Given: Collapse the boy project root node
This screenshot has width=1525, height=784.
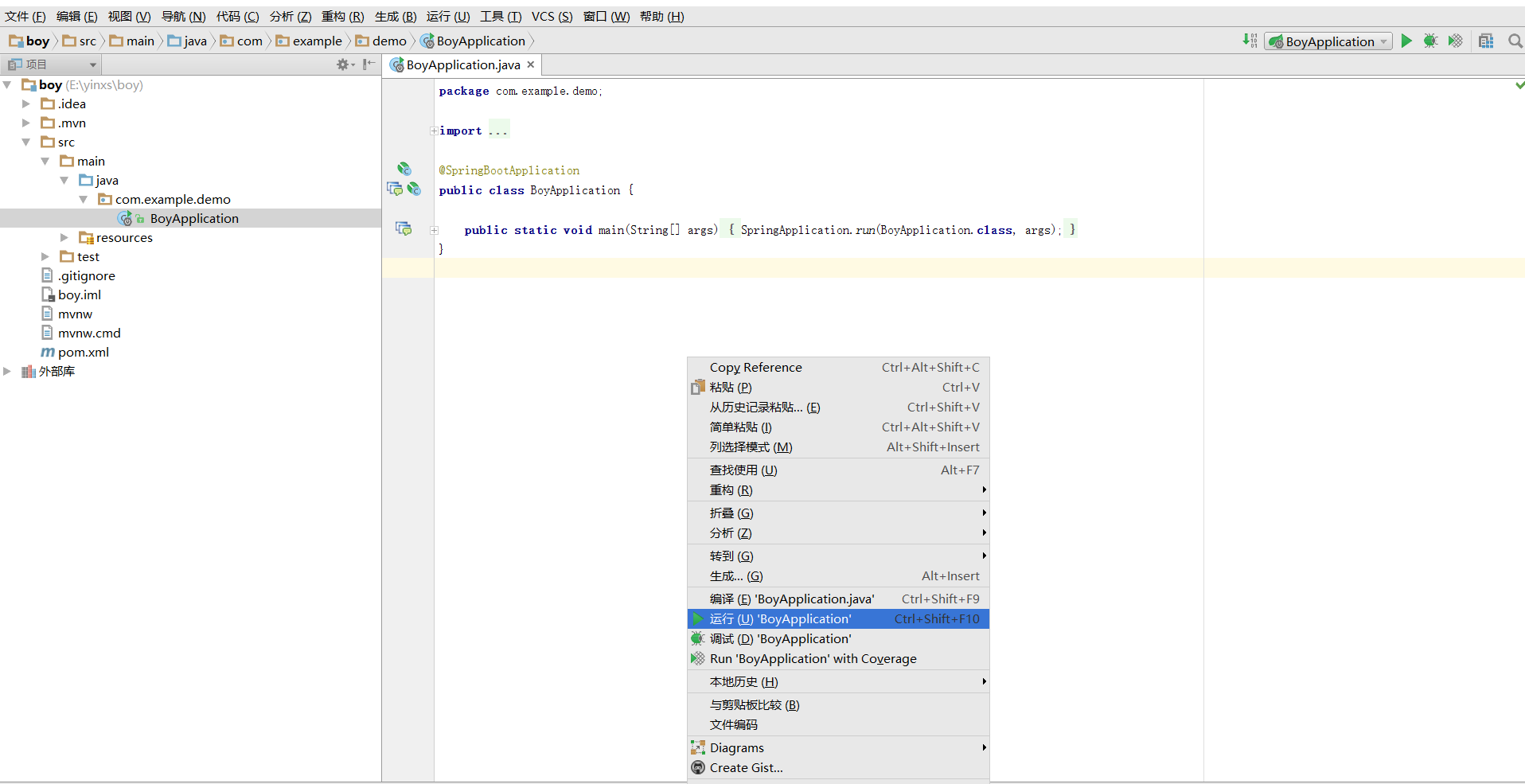Looking at the screenshot, I should click(7, 84).
